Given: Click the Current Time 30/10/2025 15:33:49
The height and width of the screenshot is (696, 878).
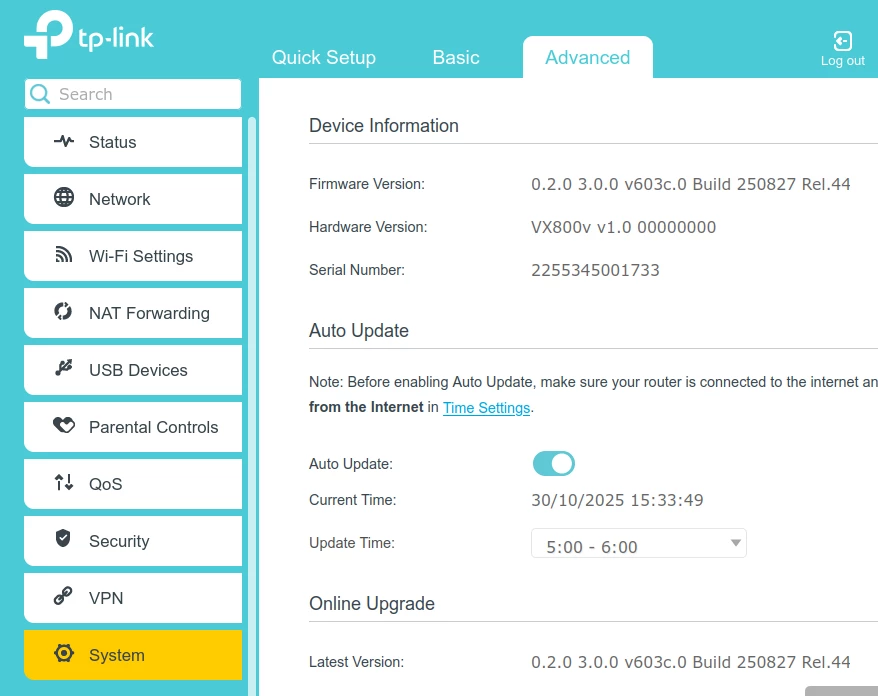Looking at the screenshot, I should [x=617, y=500].
